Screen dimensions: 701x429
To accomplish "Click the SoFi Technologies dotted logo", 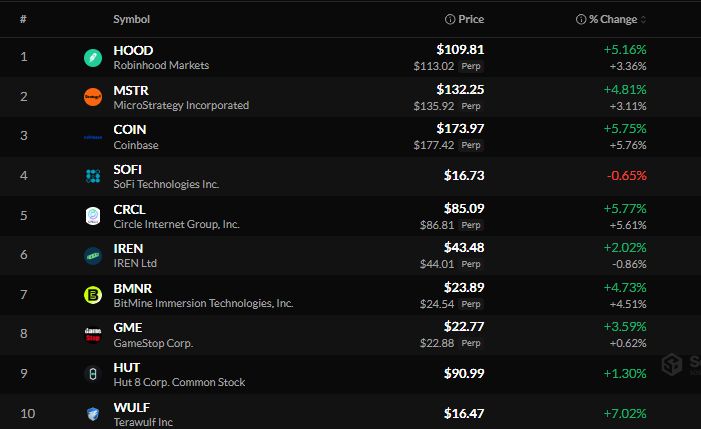I will (93, 176).
